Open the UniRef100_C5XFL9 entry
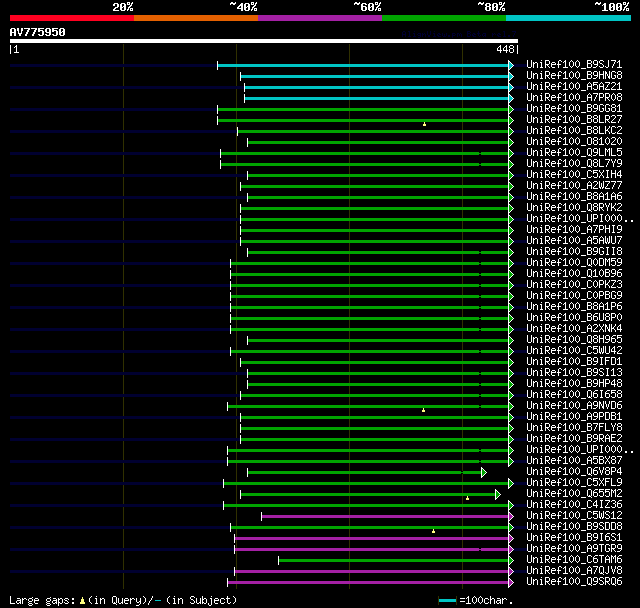640x608 pixels. tap(574, 483)
